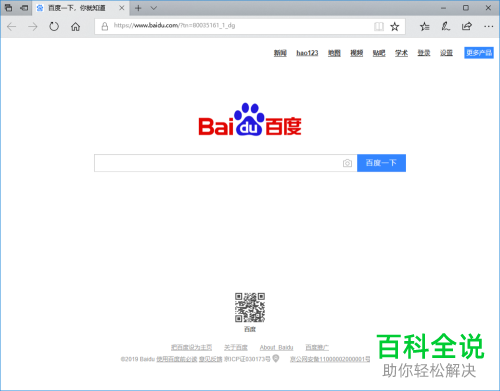Open the 地图 maps link
This screenshot has width=500, height=391.
[334, 53]
